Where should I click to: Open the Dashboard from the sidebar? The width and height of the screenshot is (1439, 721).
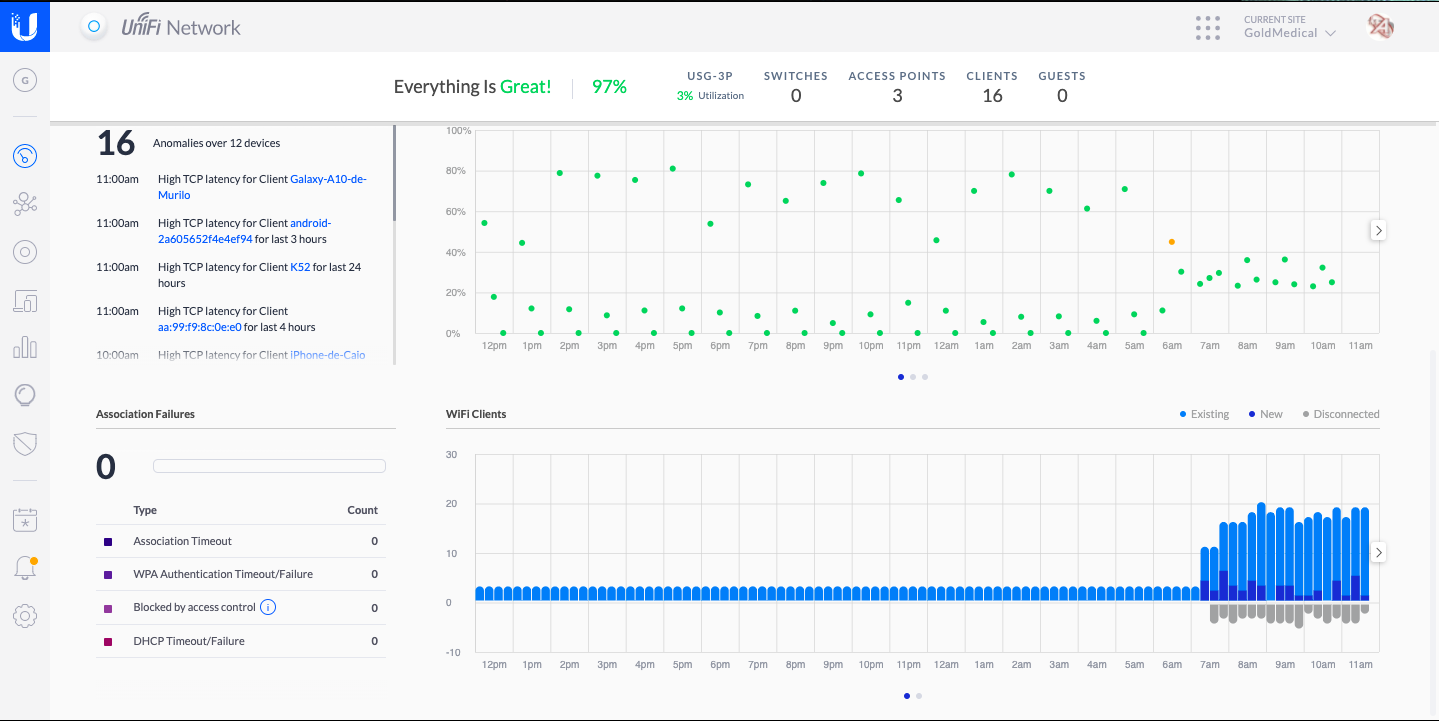point(25,155)
